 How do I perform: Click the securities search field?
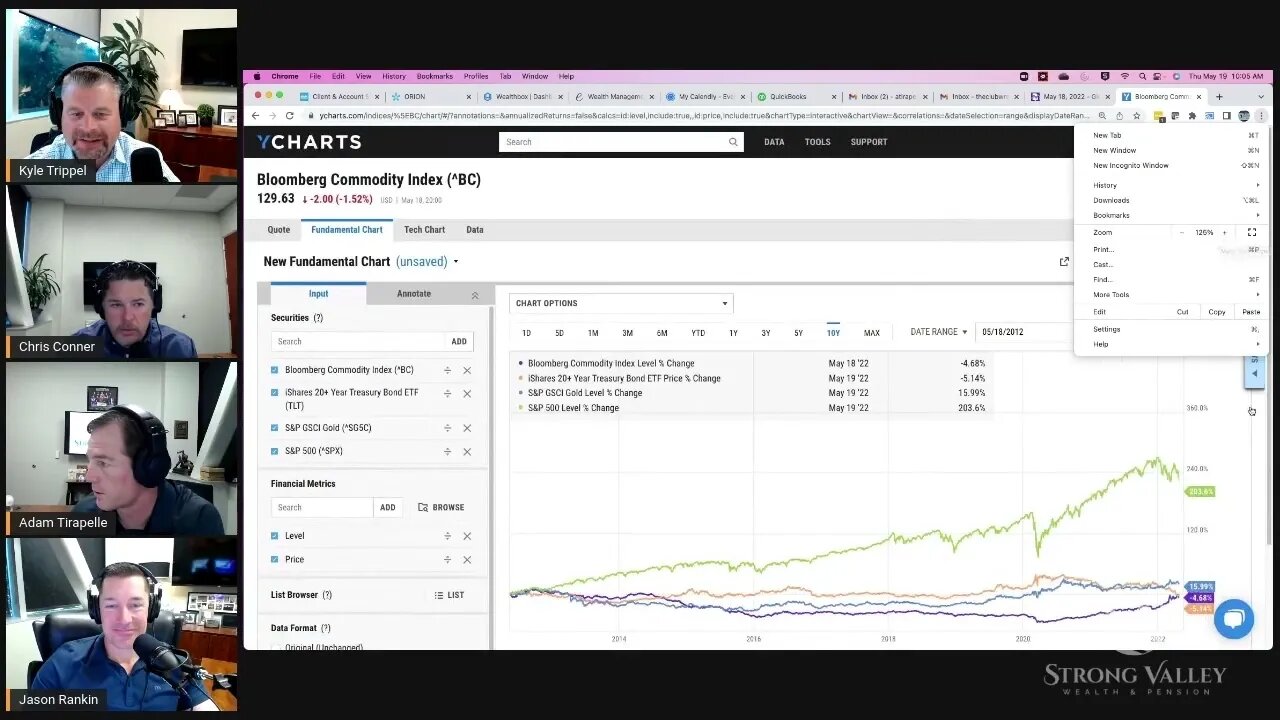point(358,342)
